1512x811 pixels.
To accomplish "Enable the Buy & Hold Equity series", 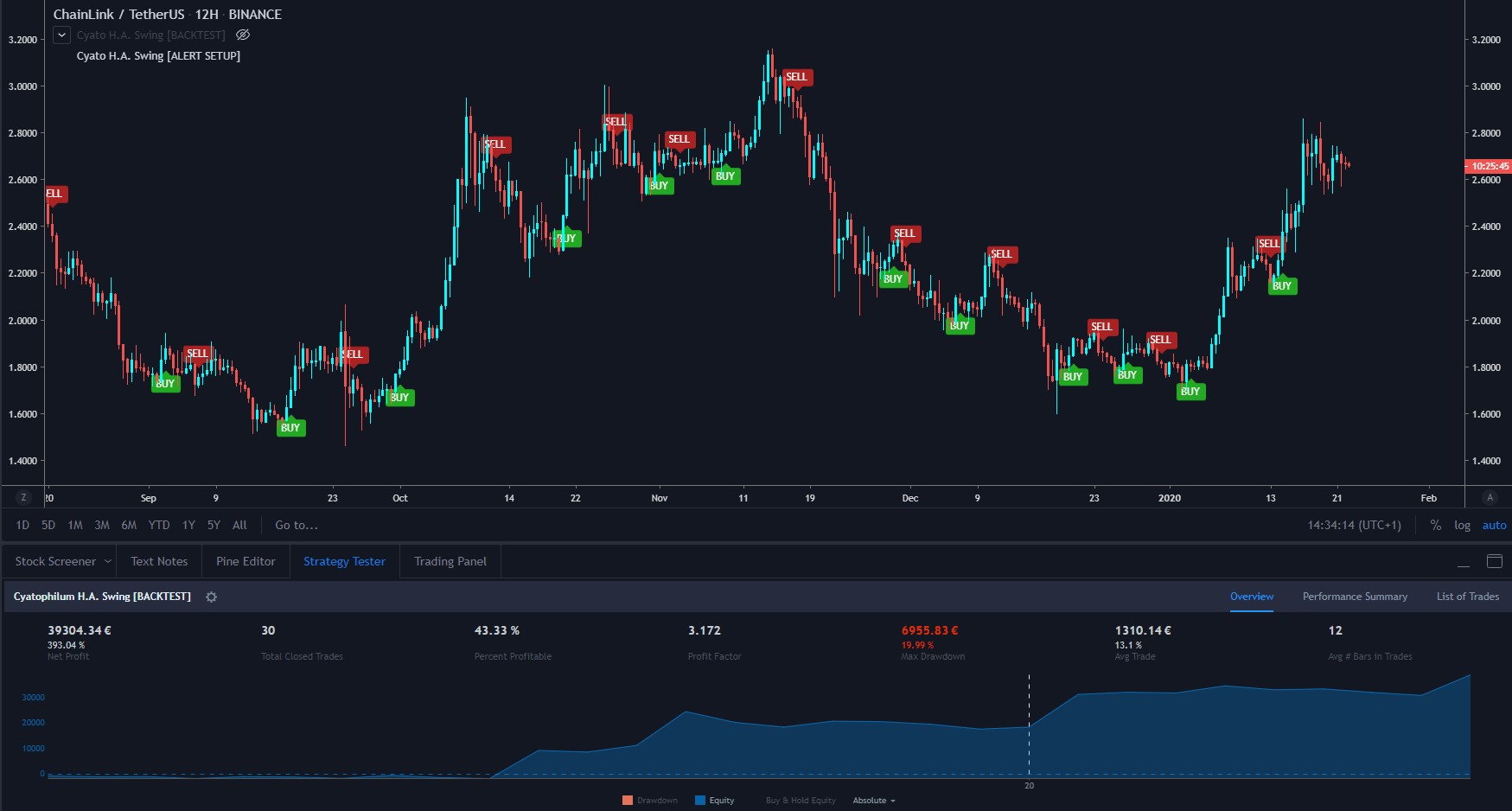I will (801, 801).
